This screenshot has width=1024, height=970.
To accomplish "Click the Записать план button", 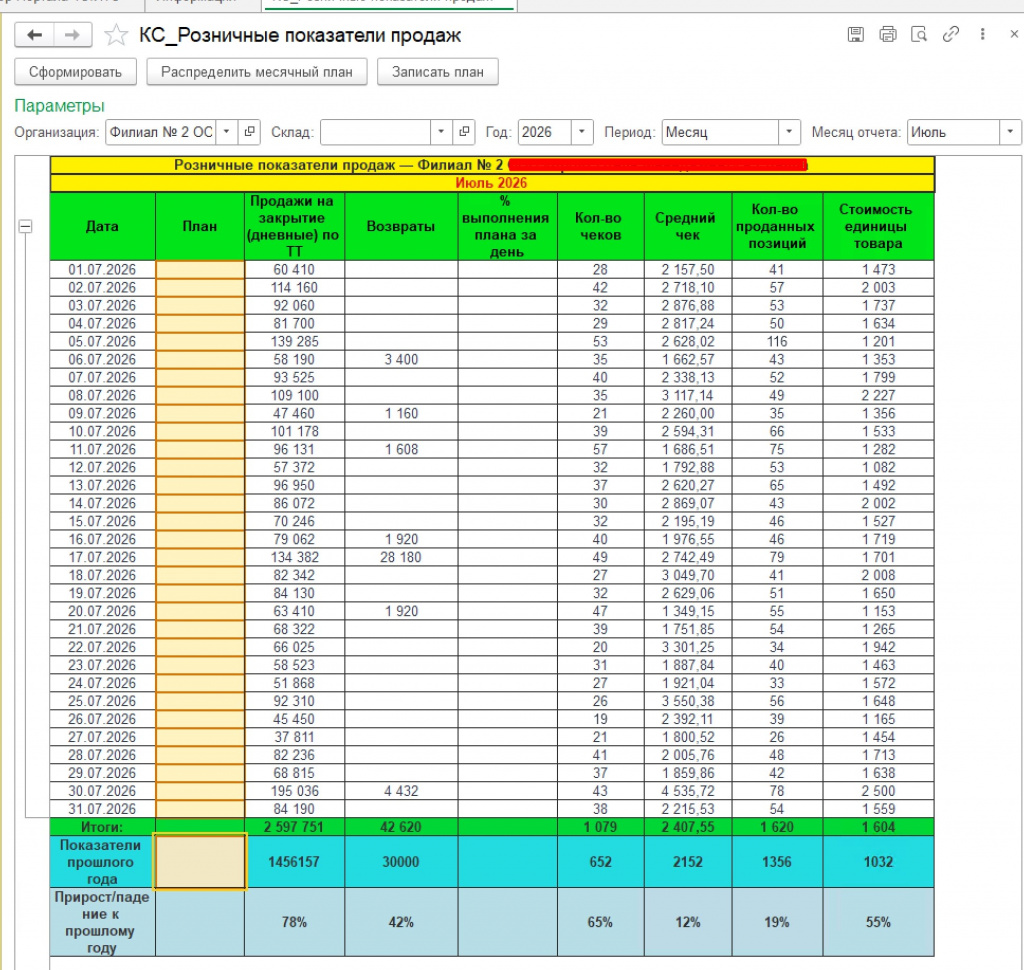I will tap(438, 72).
